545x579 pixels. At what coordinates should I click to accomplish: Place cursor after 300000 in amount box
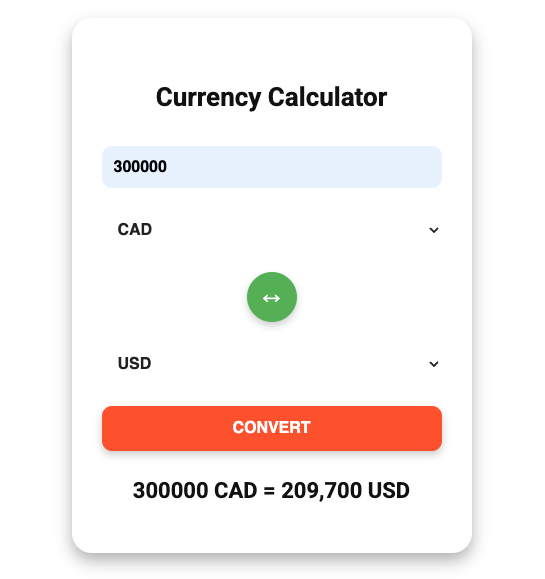[x=168, y=167]
